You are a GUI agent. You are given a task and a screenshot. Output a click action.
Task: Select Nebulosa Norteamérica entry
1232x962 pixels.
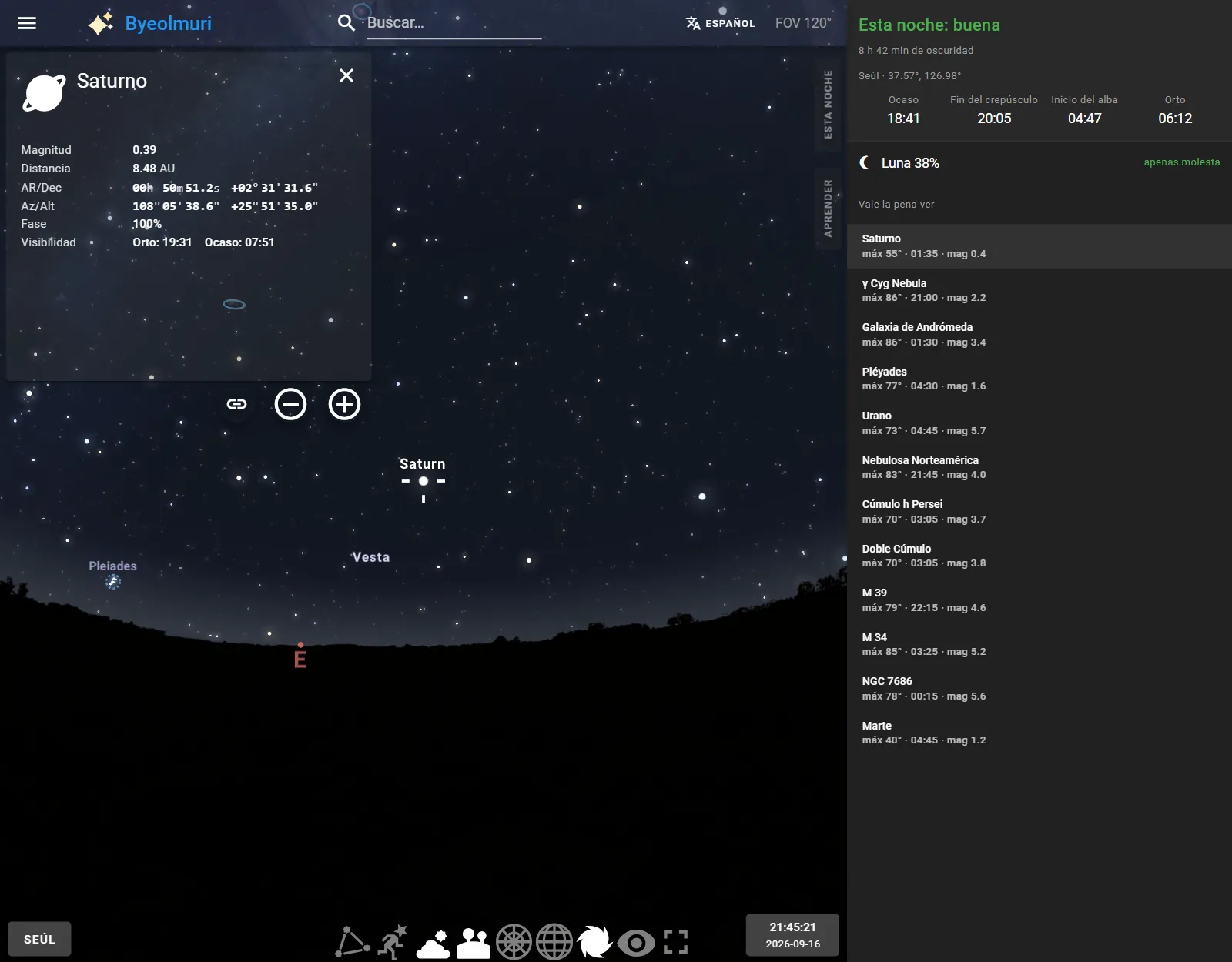1039,467
